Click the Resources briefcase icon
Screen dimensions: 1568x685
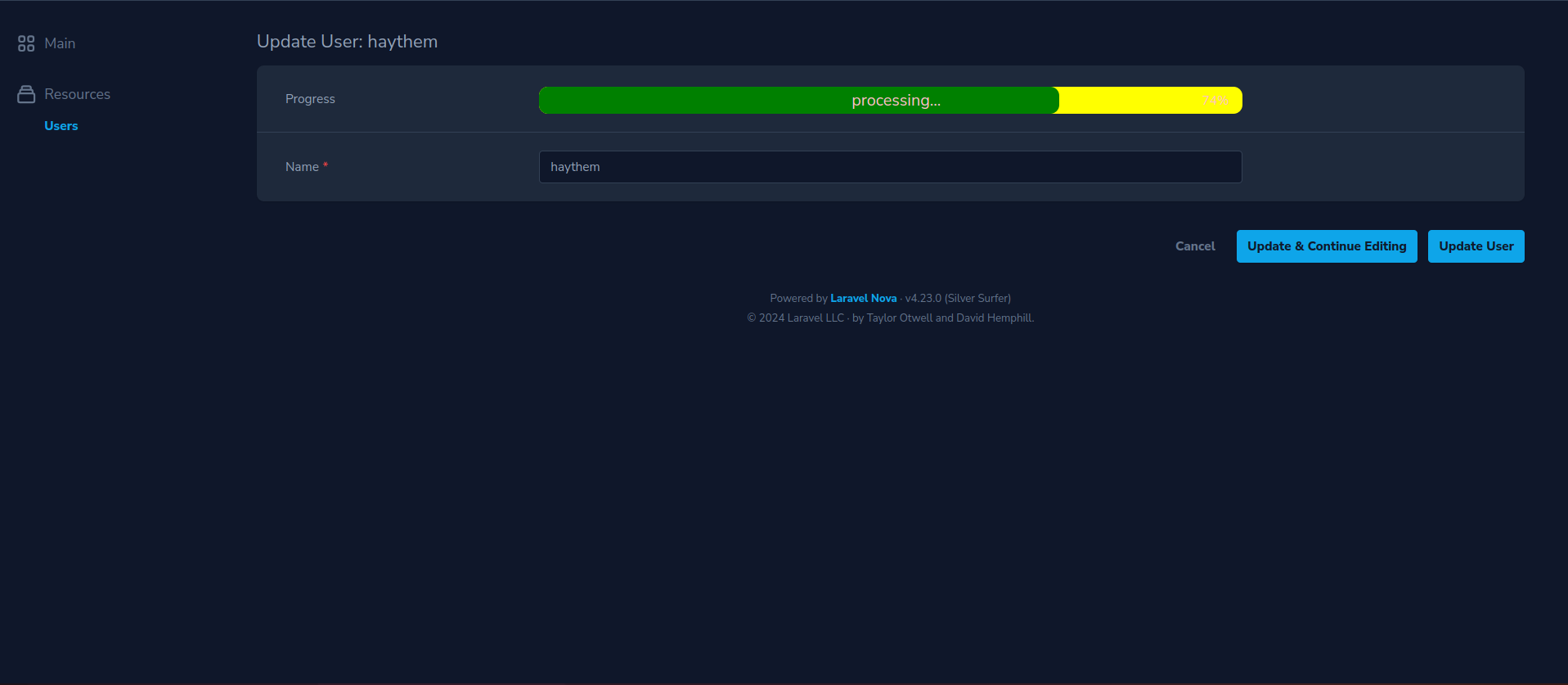pyautogui.click(x=26, y=94)
